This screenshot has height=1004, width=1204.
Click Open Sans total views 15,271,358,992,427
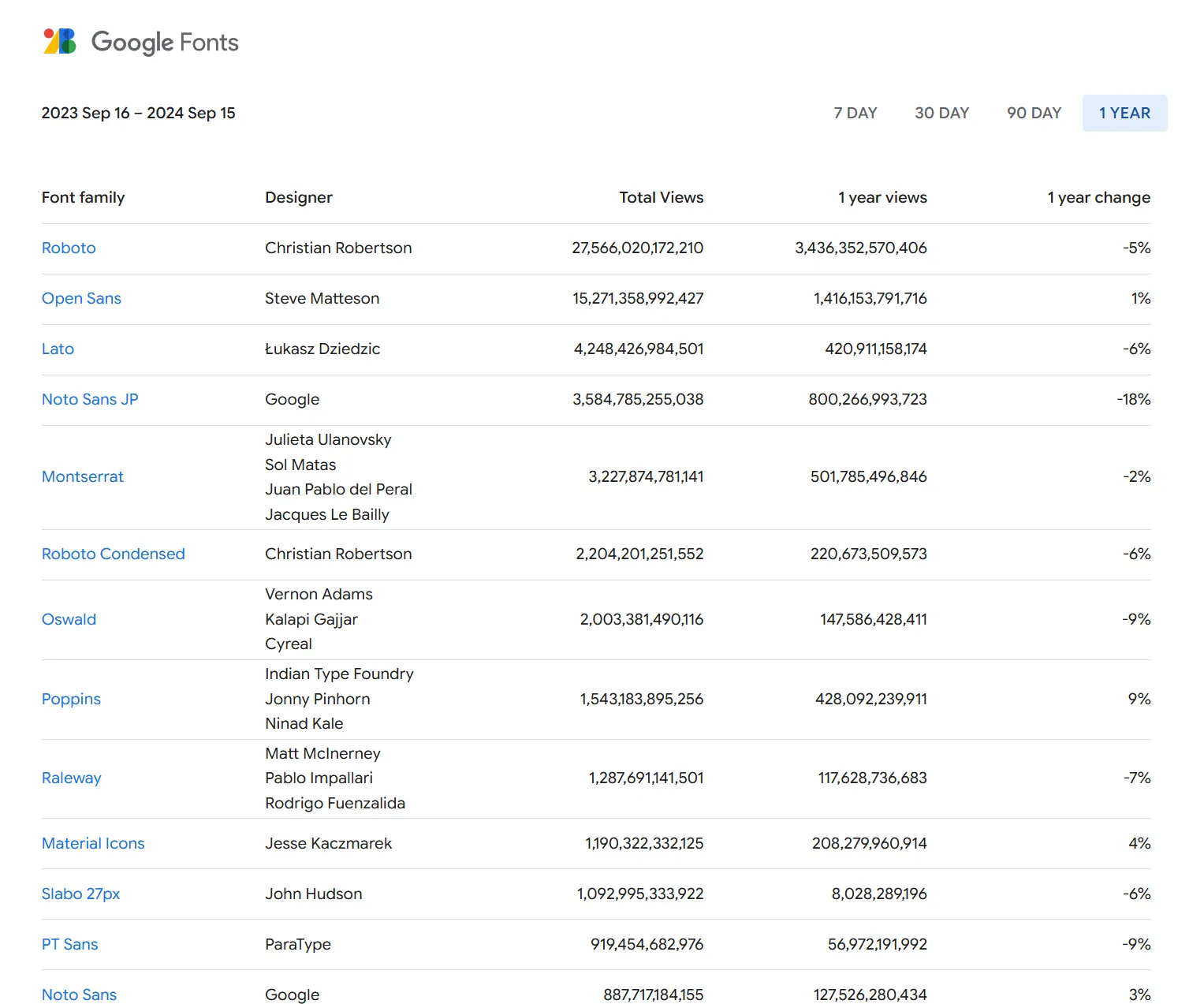638,298
